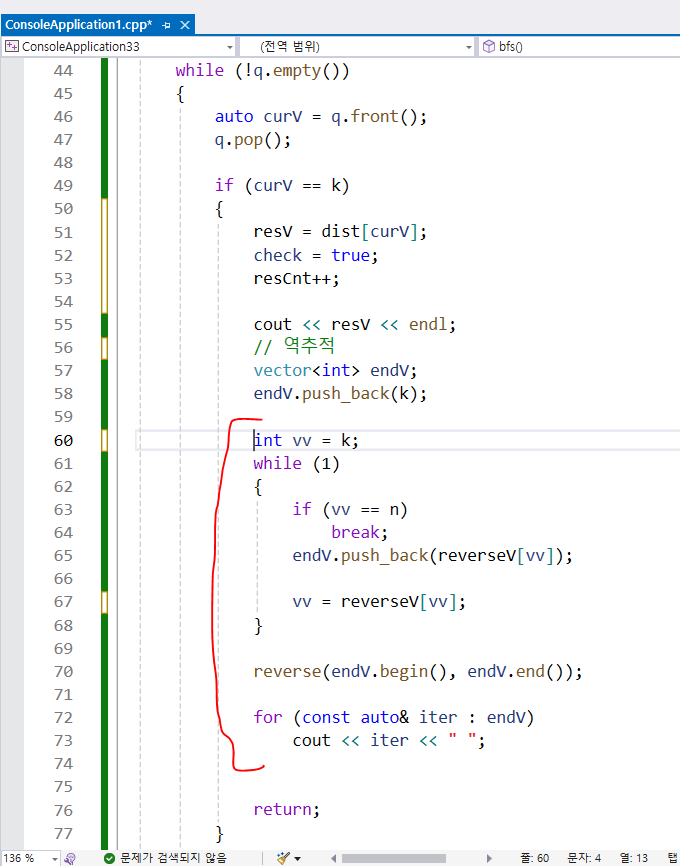Click the horizontal scrollbar right arrow
The image size is (680, 866).
coord(489,859)
